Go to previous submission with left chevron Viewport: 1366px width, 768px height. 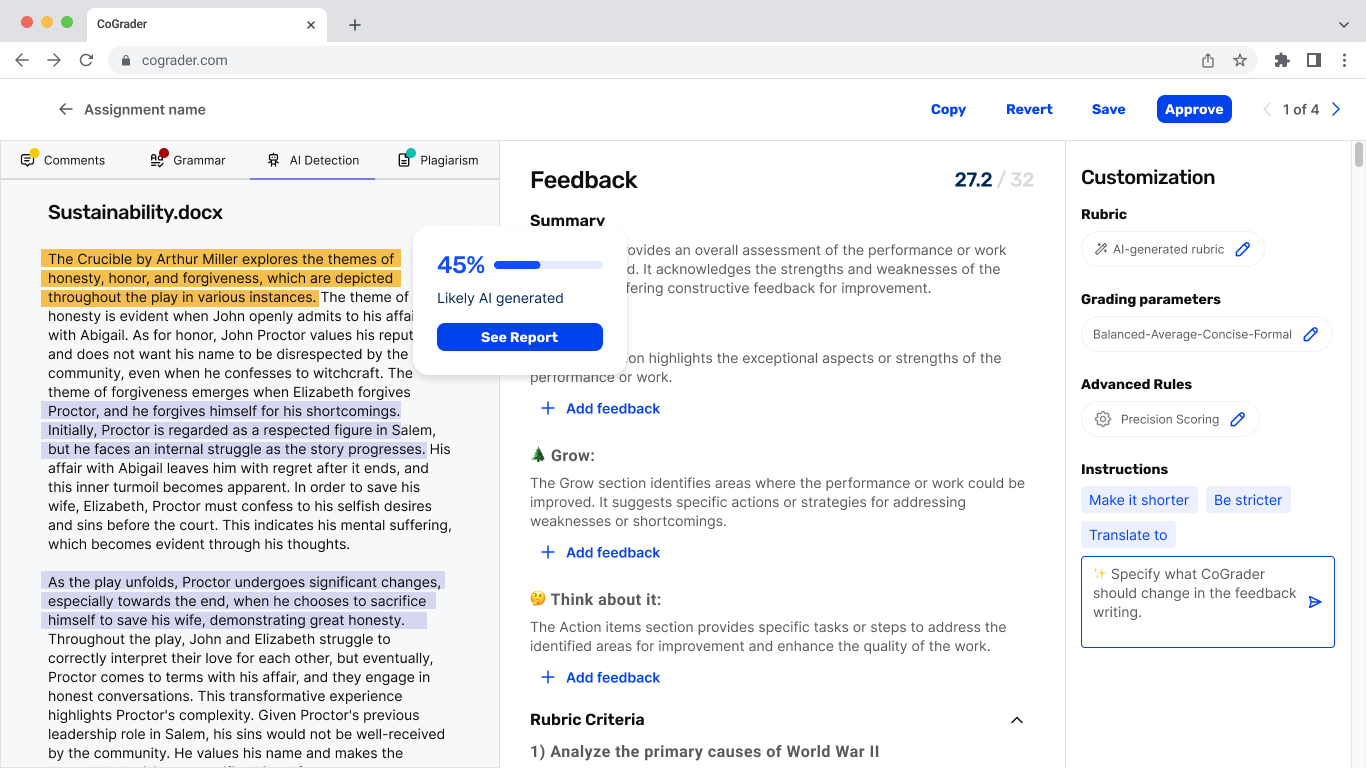(1267, 110)
